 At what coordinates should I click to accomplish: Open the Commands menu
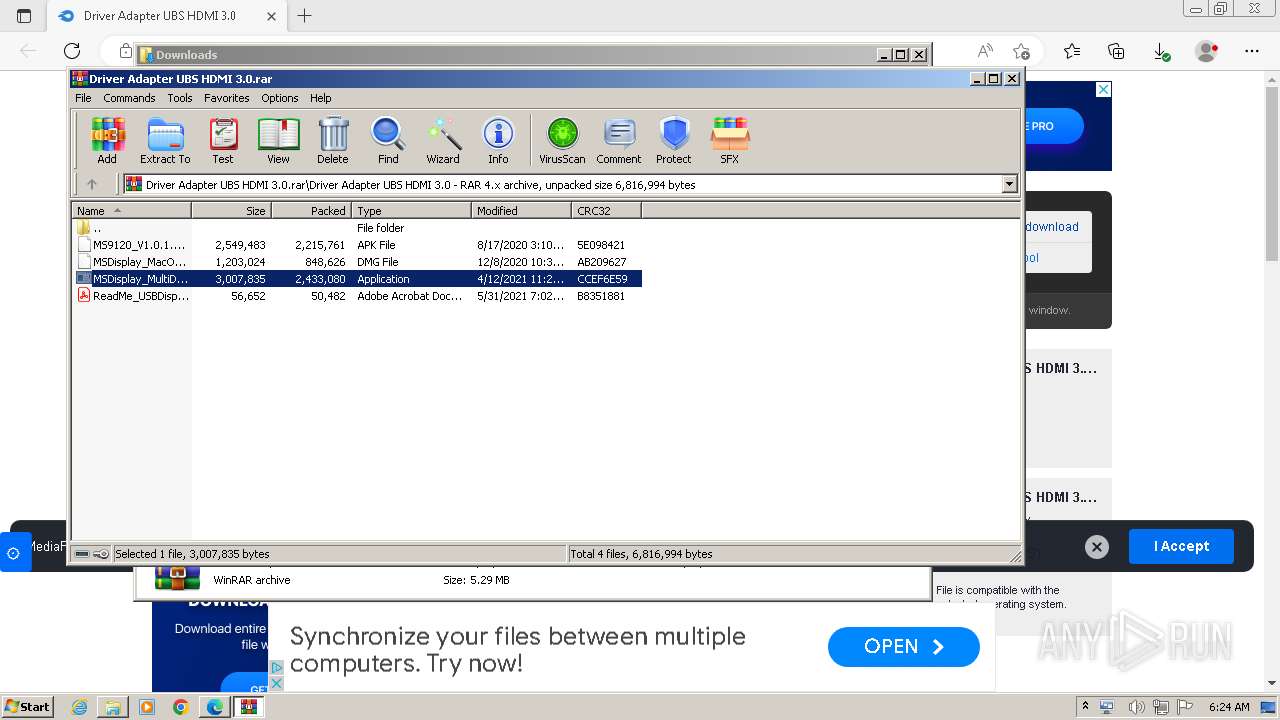point(129,98)
